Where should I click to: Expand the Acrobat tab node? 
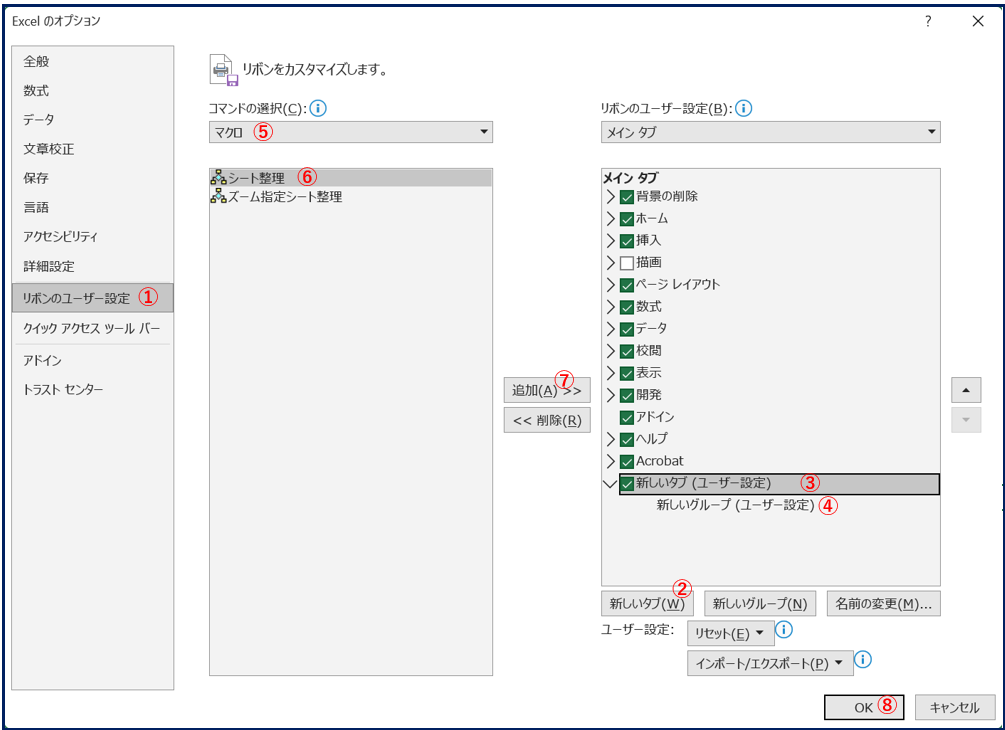tap(610, 461)
